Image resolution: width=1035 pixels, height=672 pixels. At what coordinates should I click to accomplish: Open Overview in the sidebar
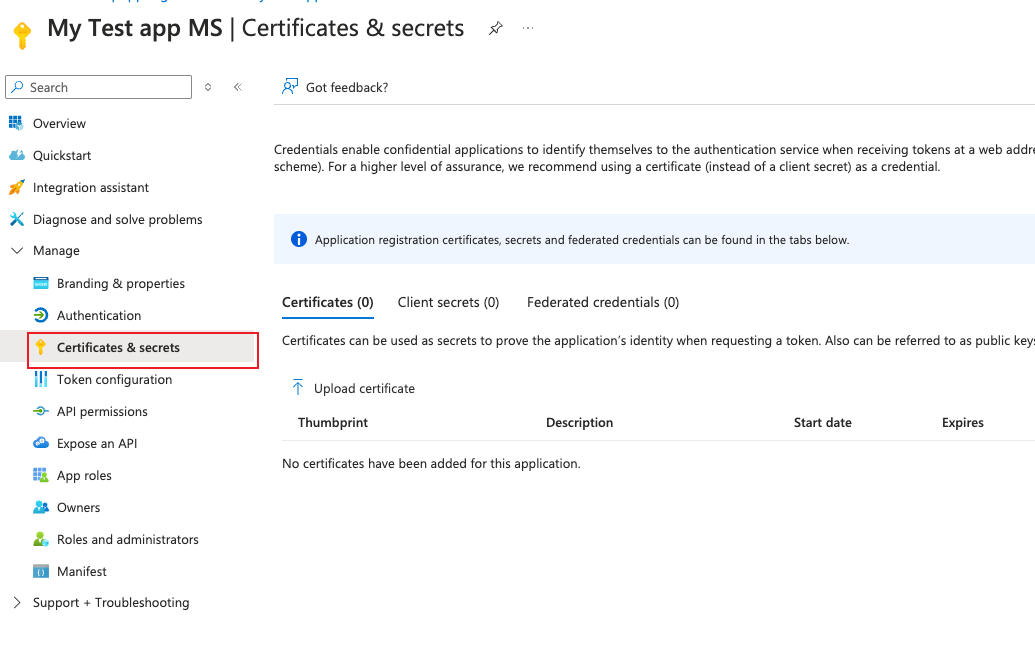[59, 123]
